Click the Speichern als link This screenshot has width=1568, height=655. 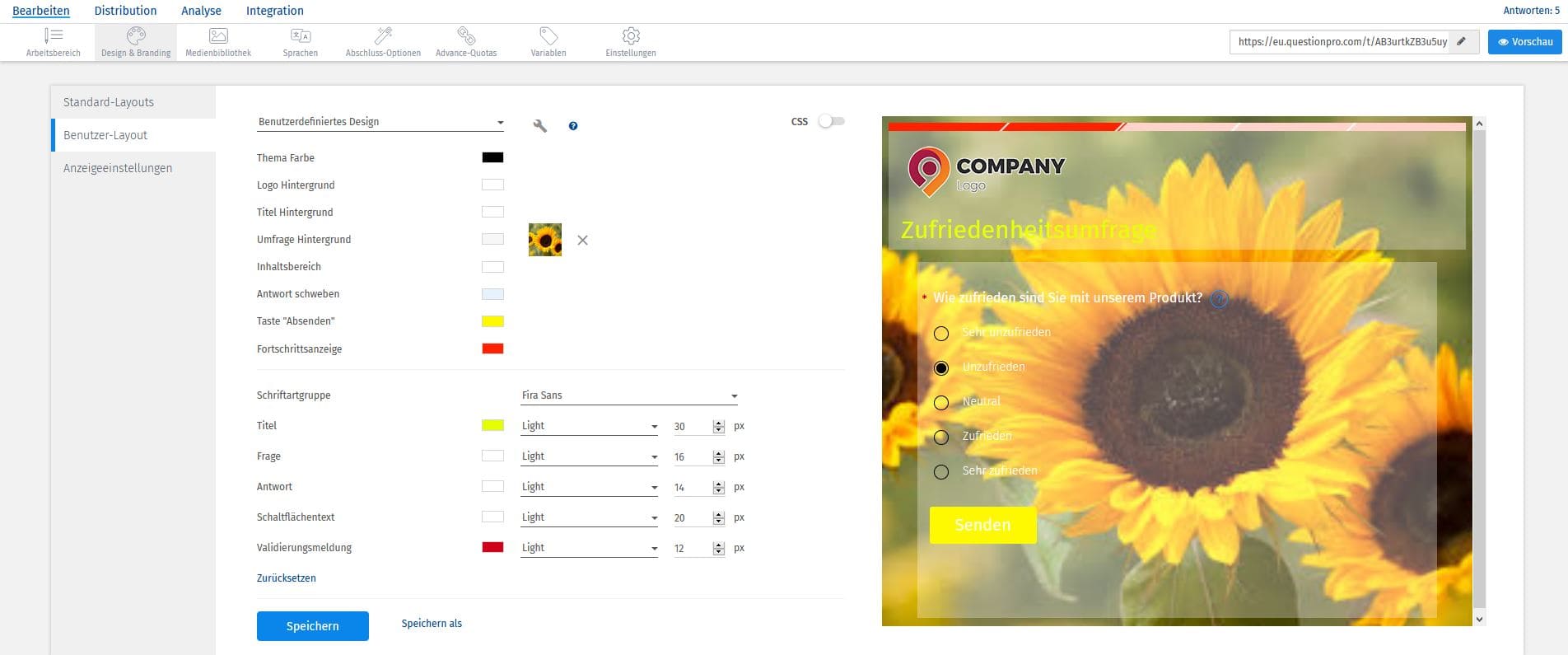click(x=432, y=624)
